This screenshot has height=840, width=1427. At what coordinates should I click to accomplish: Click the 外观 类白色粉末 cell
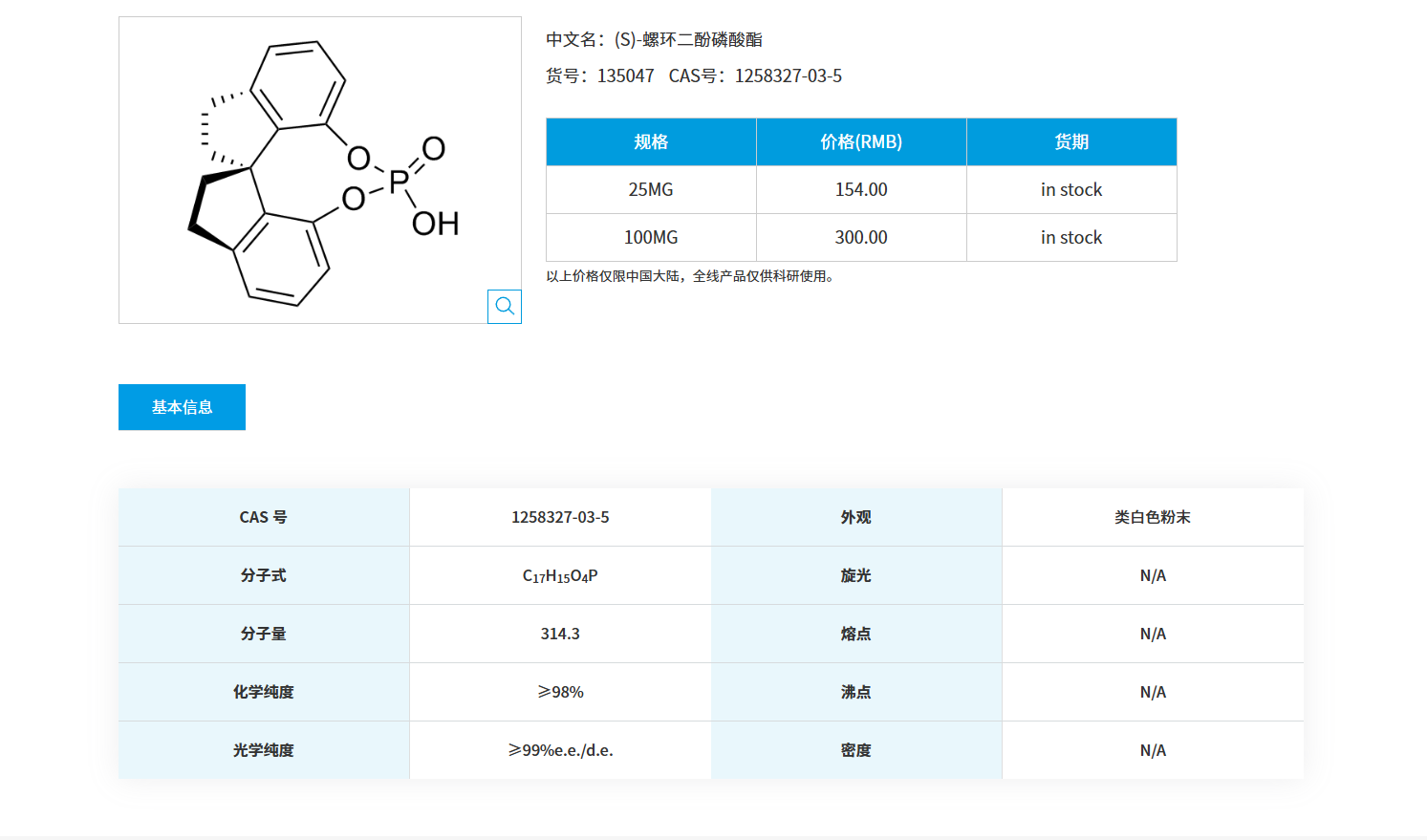pyautogui.click(x=1152, y=516)
